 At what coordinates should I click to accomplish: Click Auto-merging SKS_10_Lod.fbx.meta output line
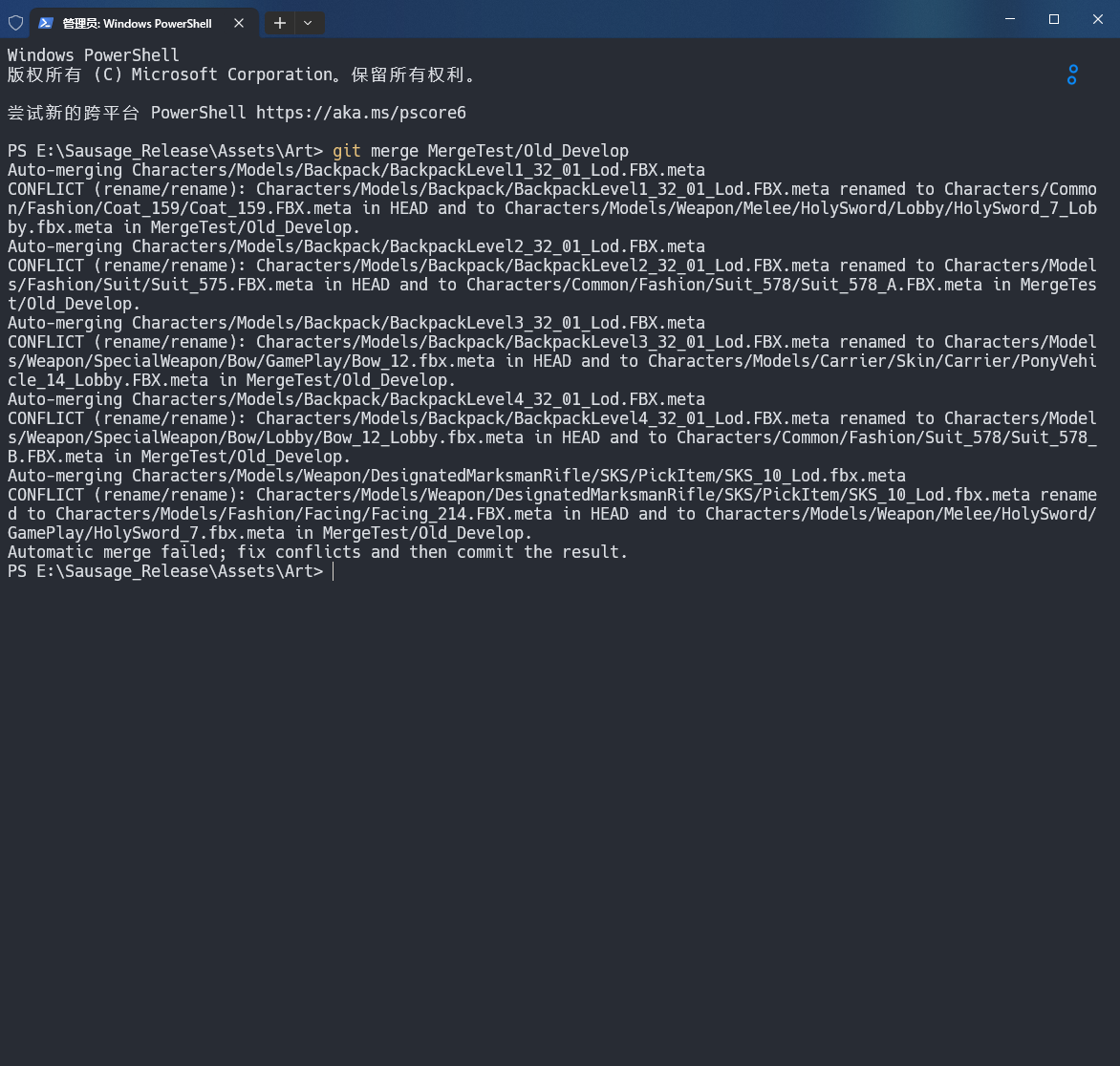coord(456,476)
